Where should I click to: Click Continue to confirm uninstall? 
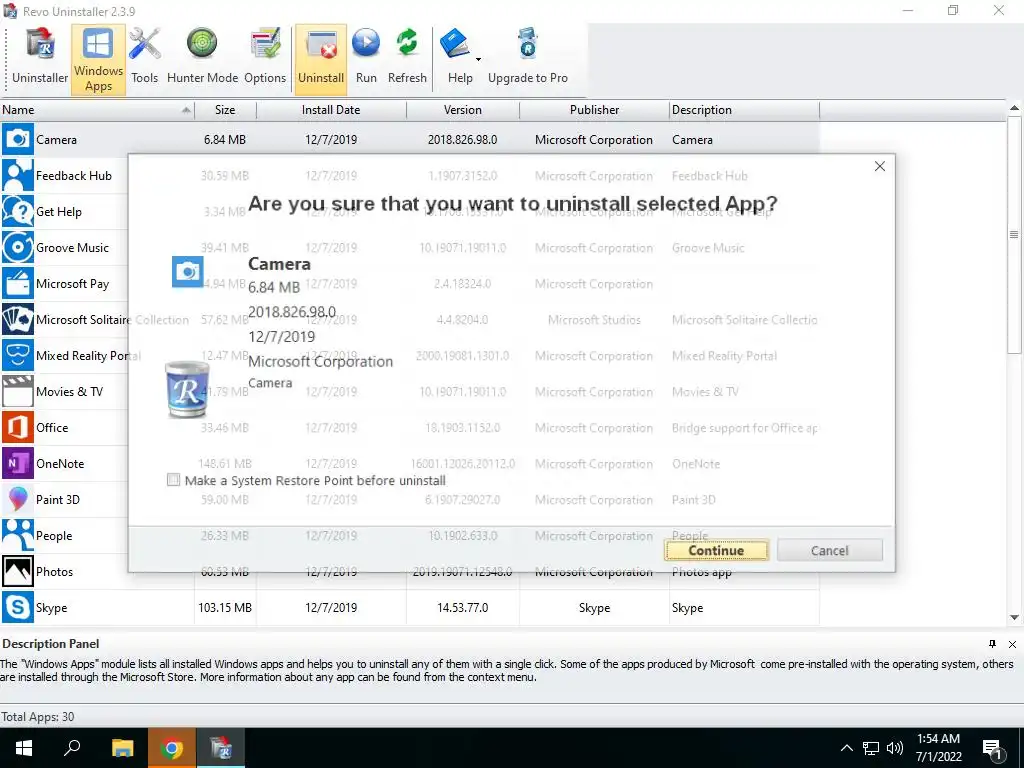(716, 550)
